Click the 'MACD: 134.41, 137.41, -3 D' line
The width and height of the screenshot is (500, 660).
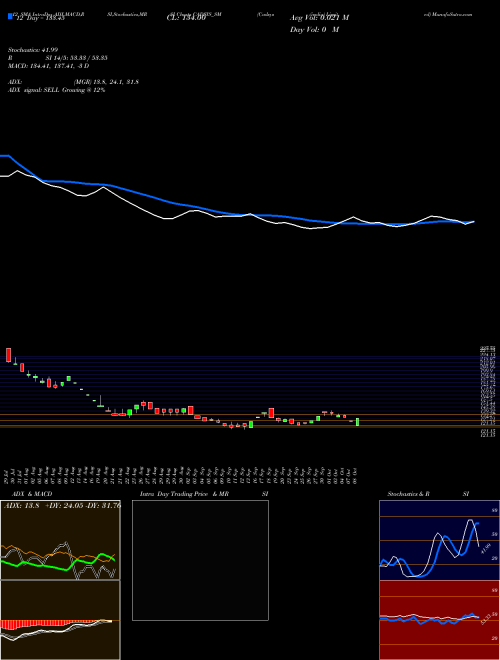(x=48, y=66)
